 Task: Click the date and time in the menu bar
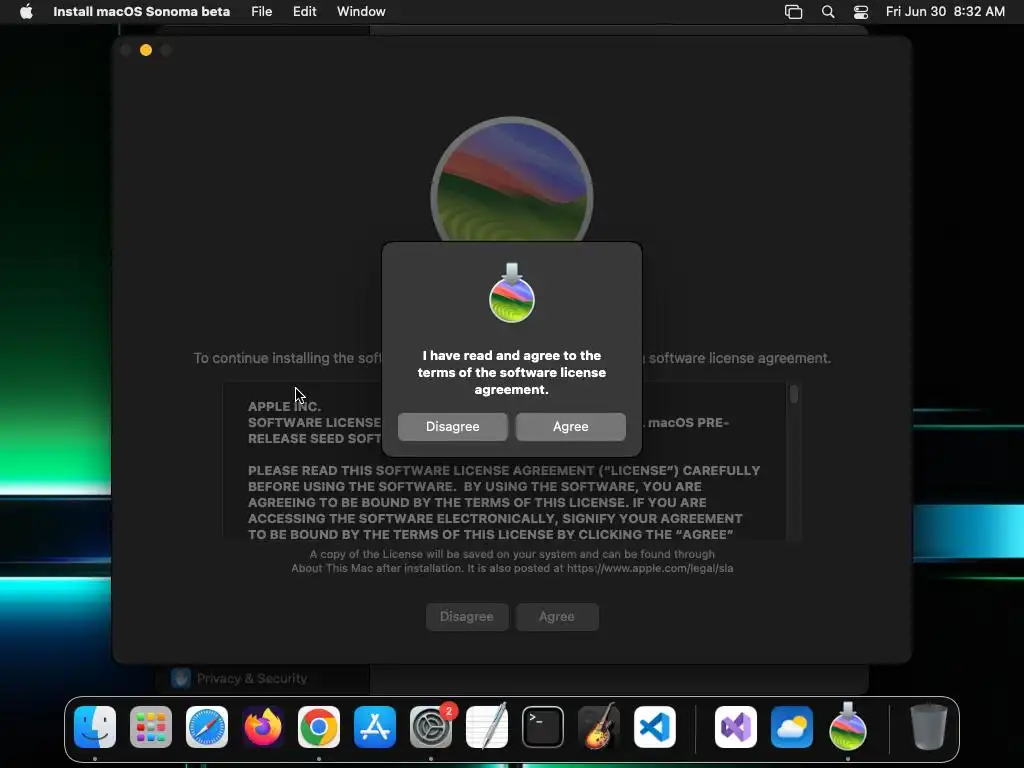[945, 12]
